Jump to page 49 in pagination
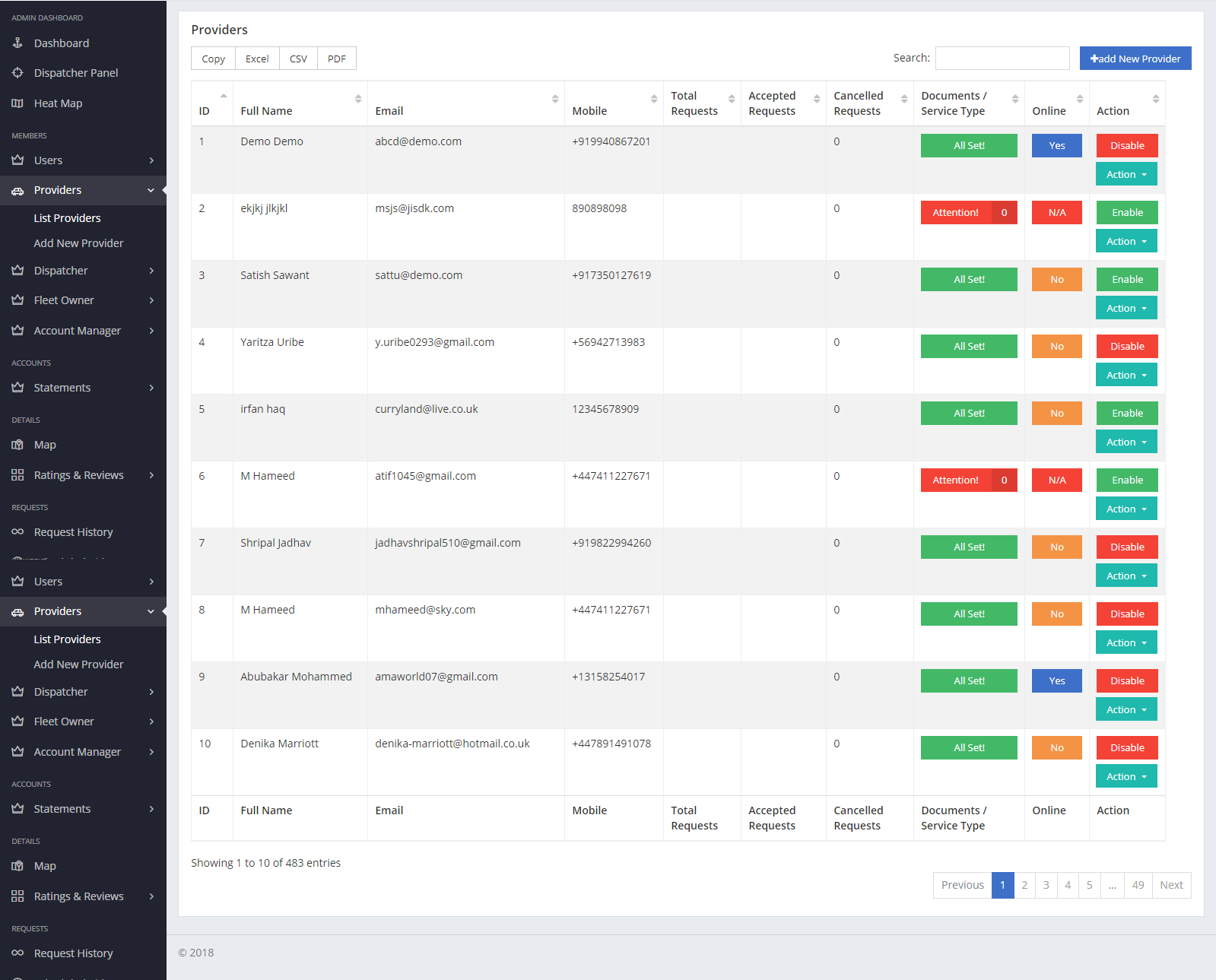 (1138, 885)
